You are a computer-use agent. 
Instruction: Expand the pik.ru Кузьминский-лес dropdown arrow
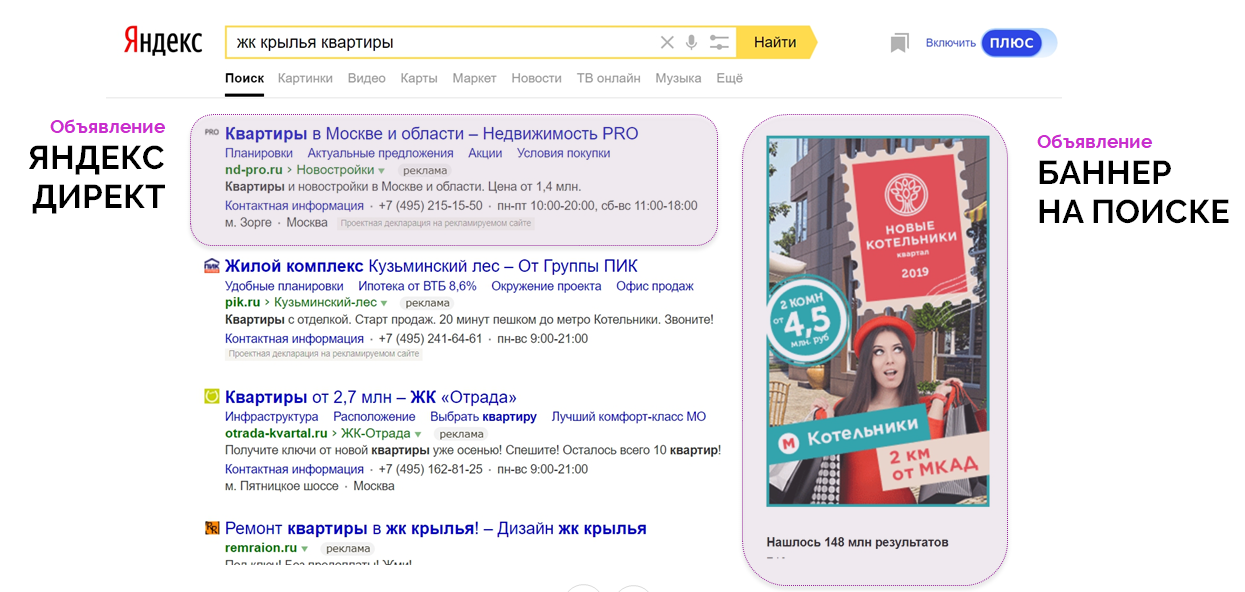click(384, 303)
